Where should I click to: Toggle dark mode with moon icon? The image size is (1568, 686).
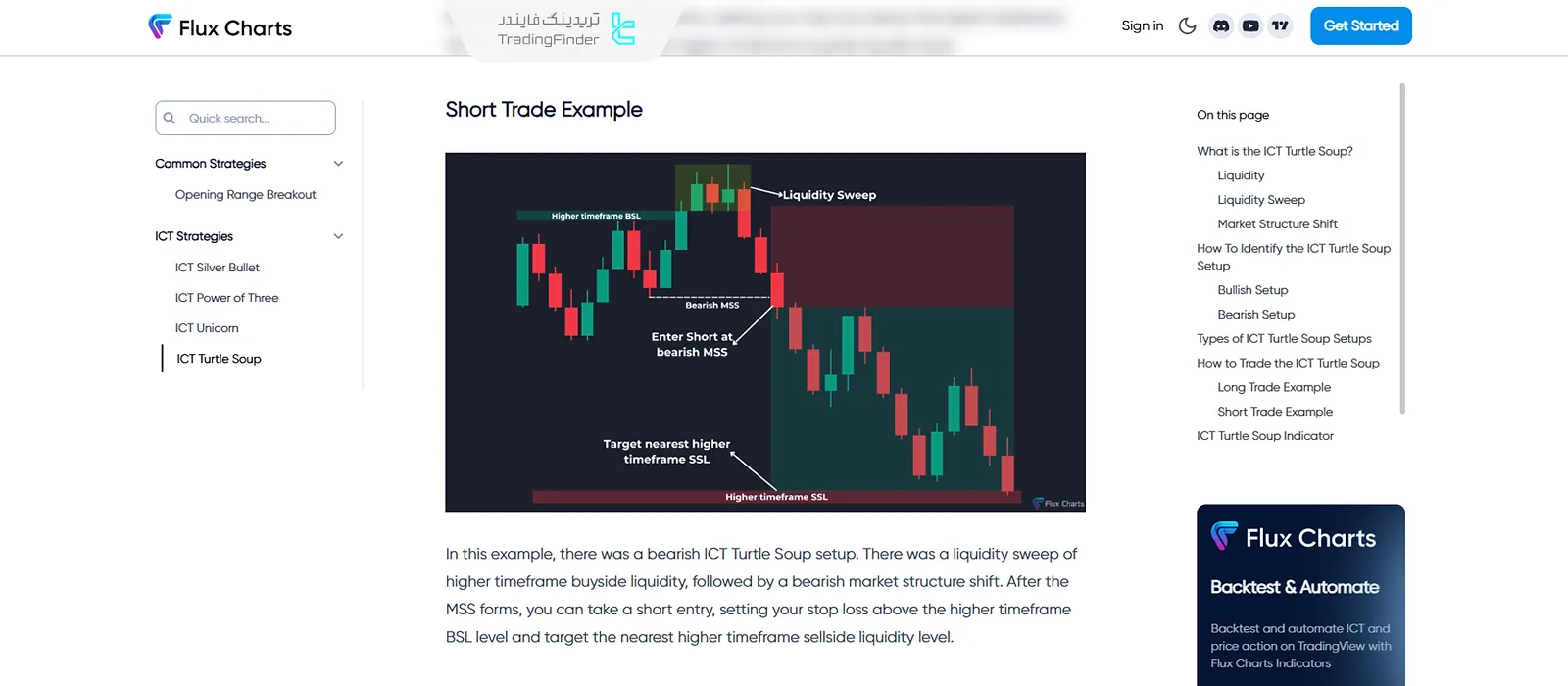(x=1187, y=26)
